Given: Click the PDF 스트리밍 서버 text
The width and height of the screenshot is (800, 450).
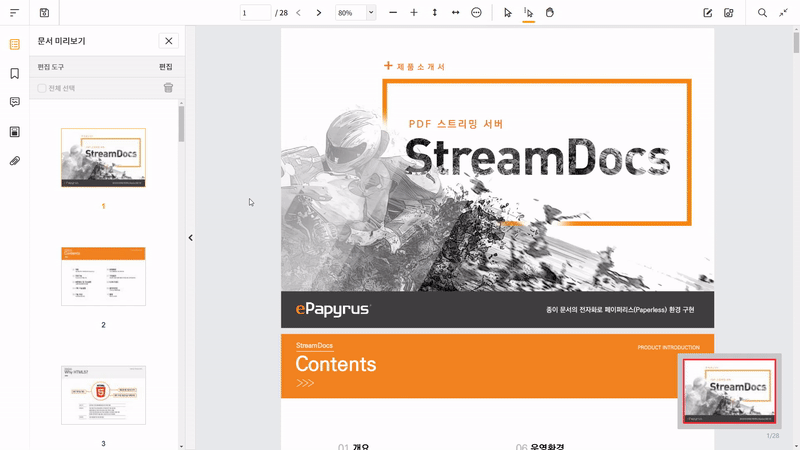Looking at the screenshot, I should click(456, 124).
